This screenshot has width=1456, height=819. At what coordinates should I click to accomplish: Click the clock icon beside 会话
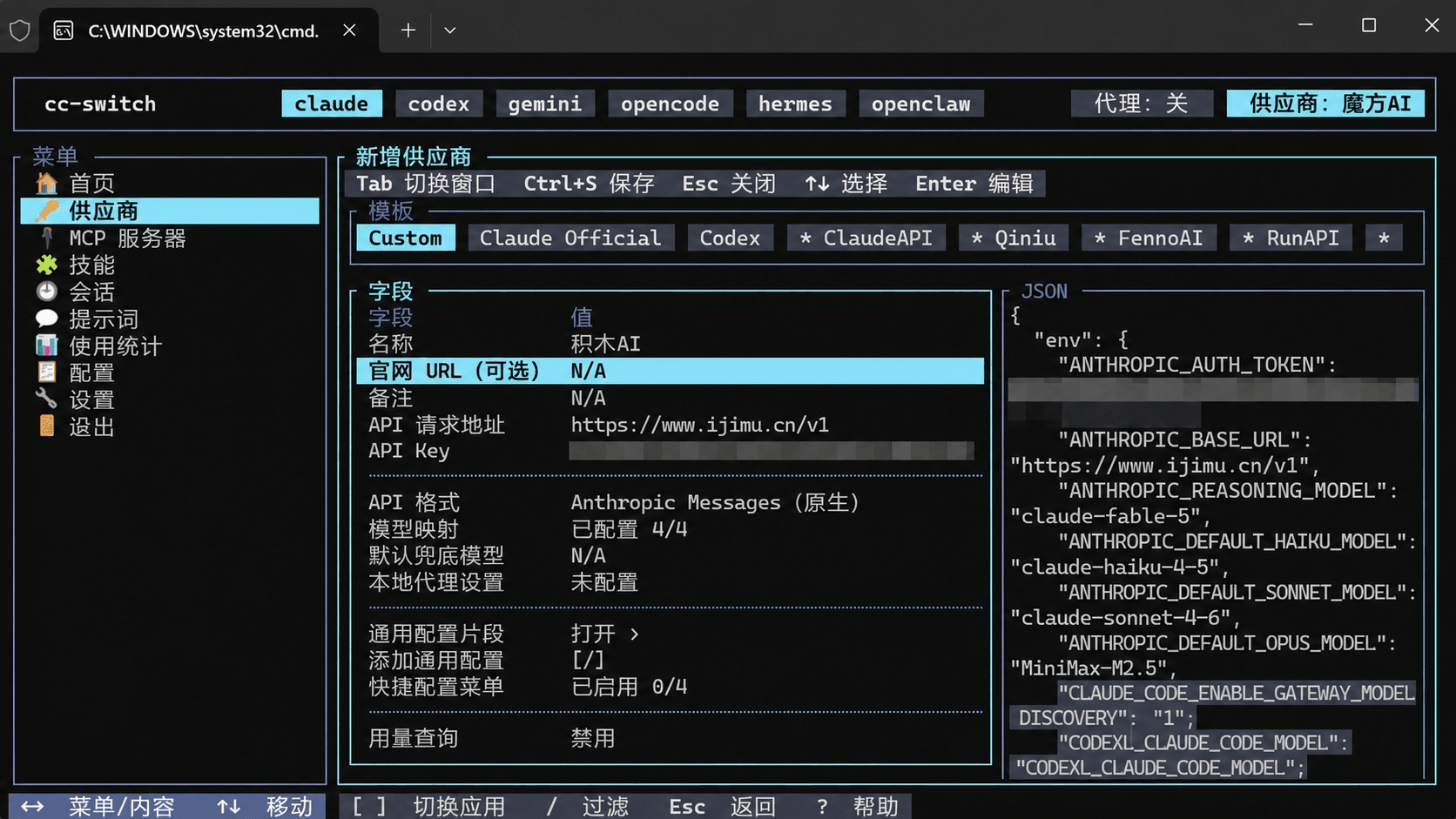tap(47, 292)
